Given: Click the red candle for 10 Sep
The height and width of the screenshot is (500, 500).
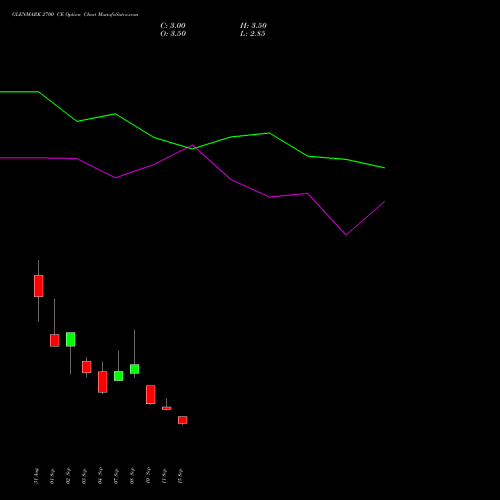Looking at the screenshot, I should pos(151,395).
